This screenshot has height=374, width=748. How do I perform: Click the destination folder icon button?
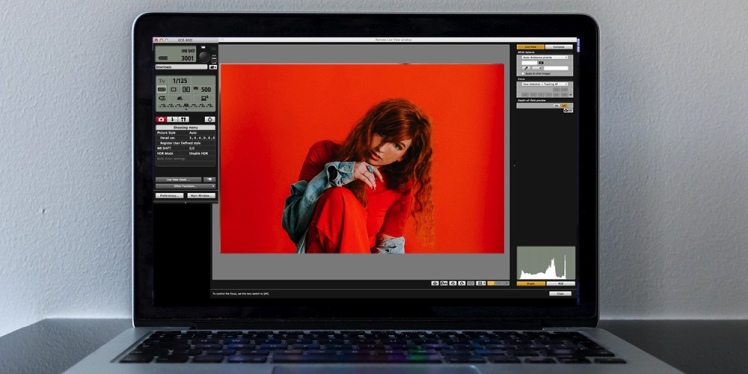click(212, 67)
